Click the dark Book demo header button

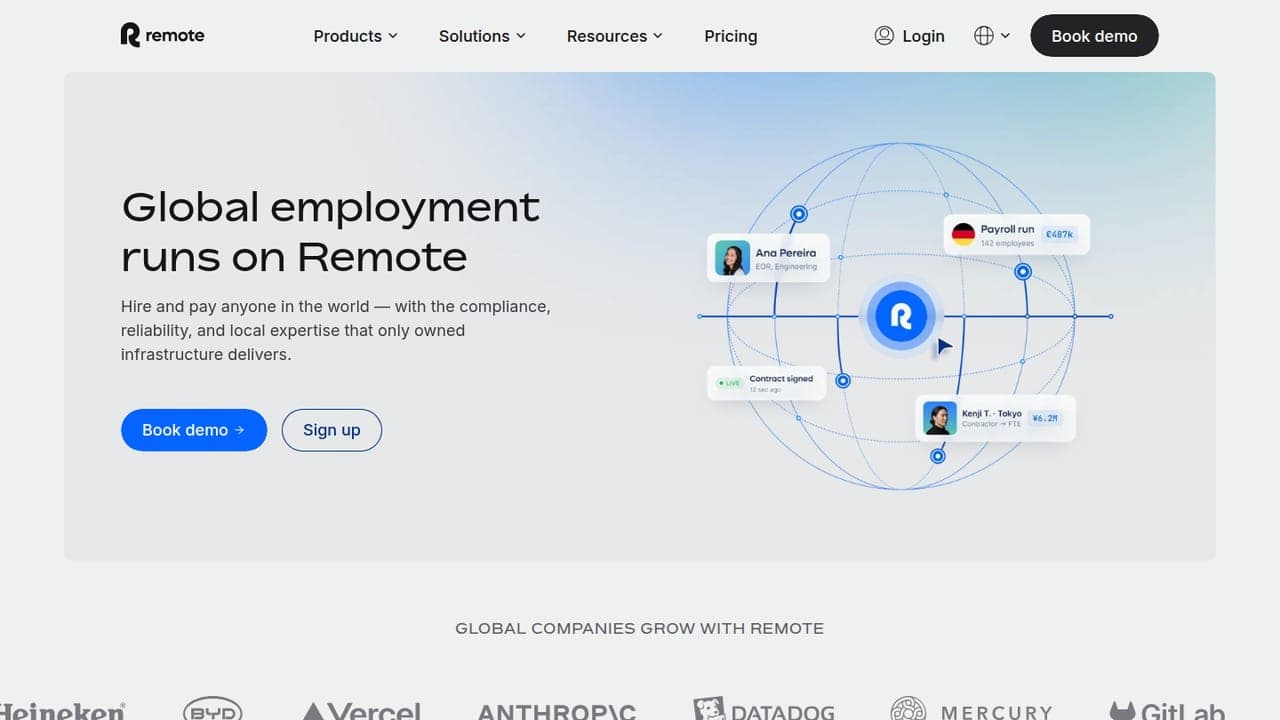tap(1094, 36)
